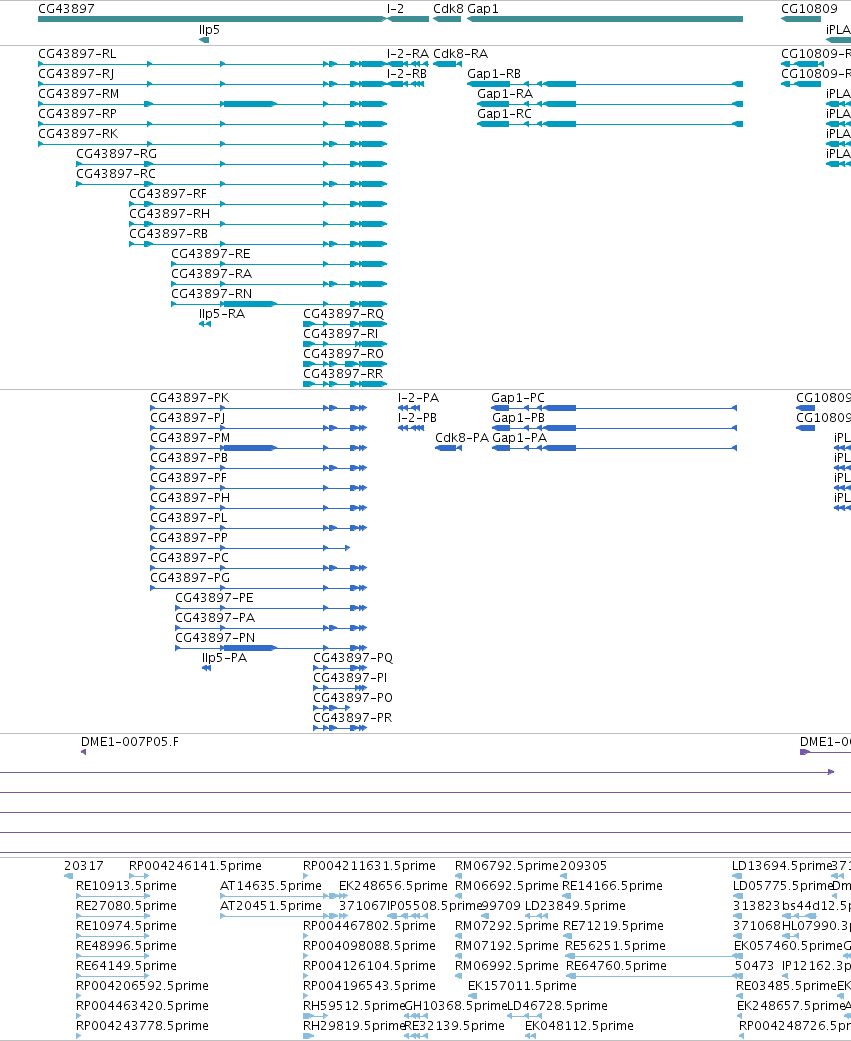
Task: Click transcript label CG43897-RG
Action: coord(117,153)
